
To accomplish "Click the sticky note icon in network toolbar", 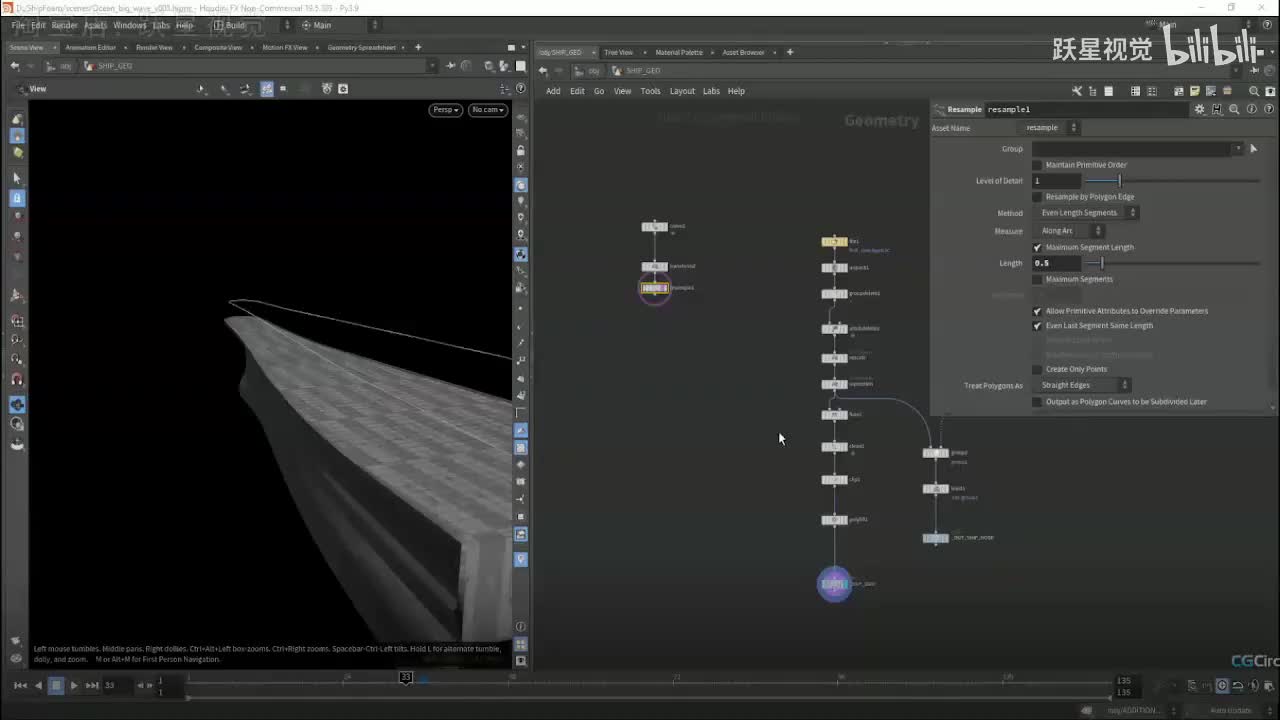I will point(1195,91).
